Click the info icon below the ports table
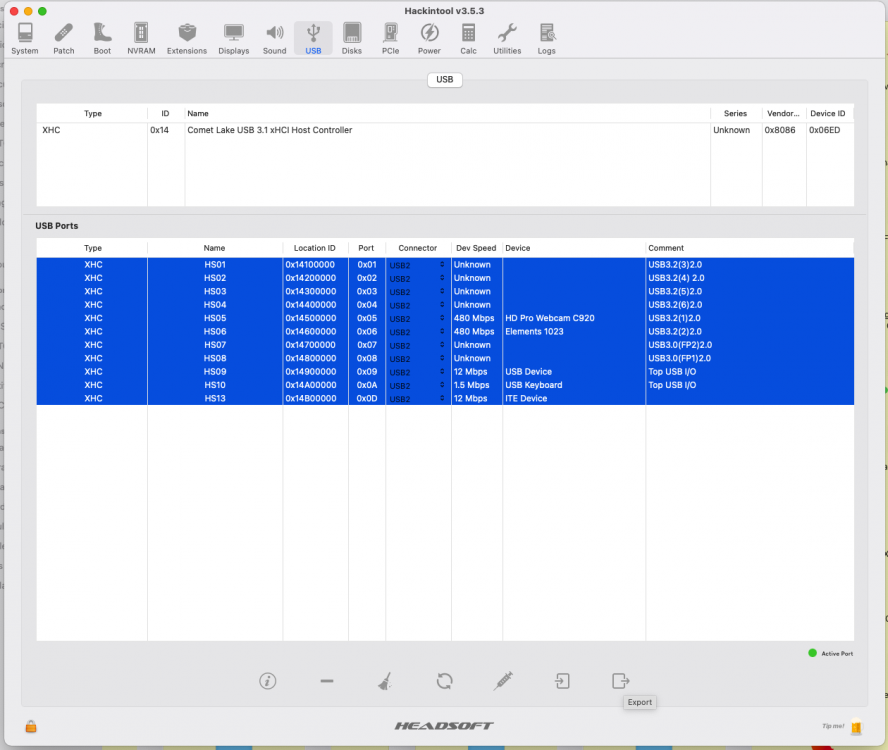888x750 pixels. pyautogui.click(x=268, y=681)
